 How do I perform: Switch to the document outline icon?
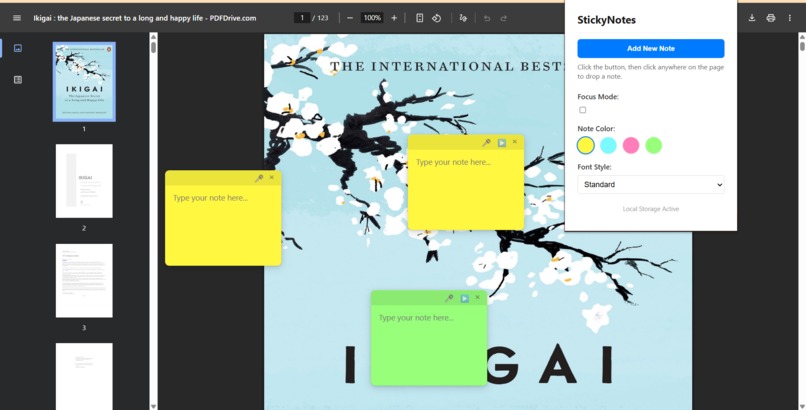(18, 80)
